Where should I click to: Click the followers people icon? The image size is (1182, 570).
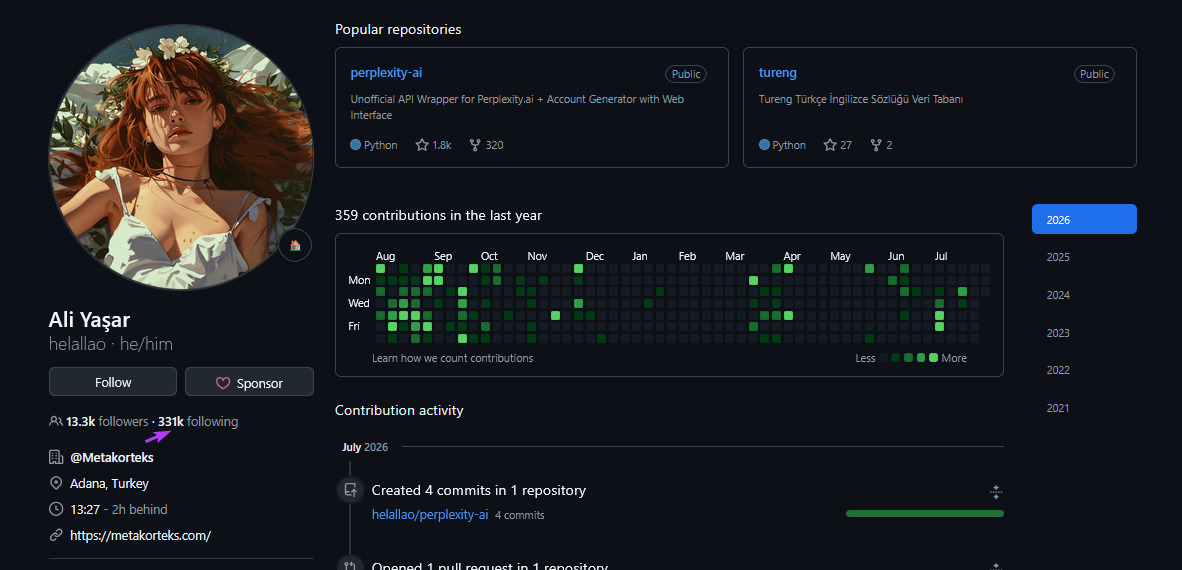[55, 421]
